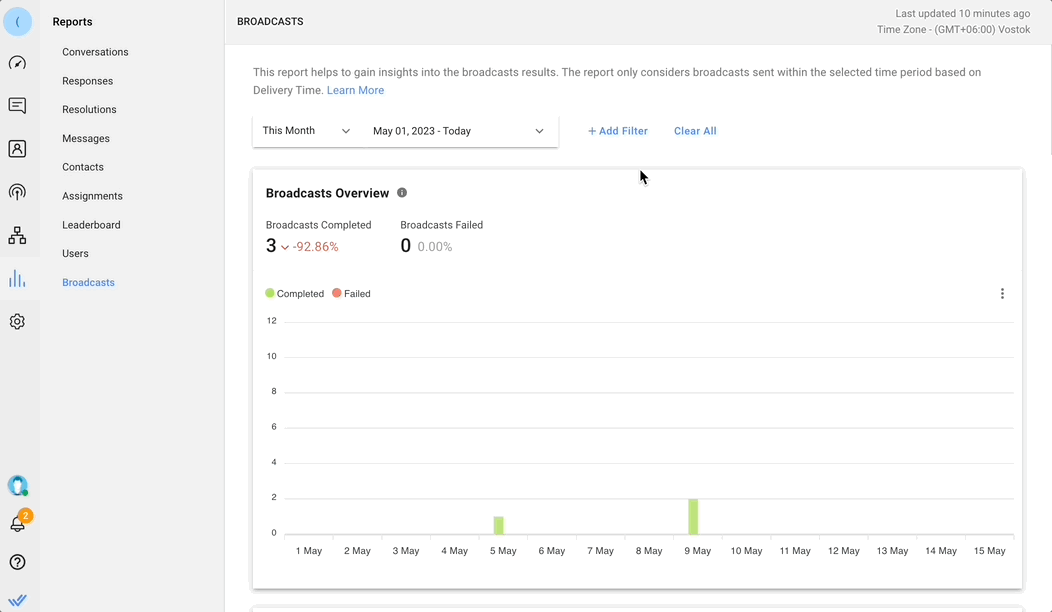Click the 9 May completed bar
Screen dimensions: 1052x612
(693, 516)
